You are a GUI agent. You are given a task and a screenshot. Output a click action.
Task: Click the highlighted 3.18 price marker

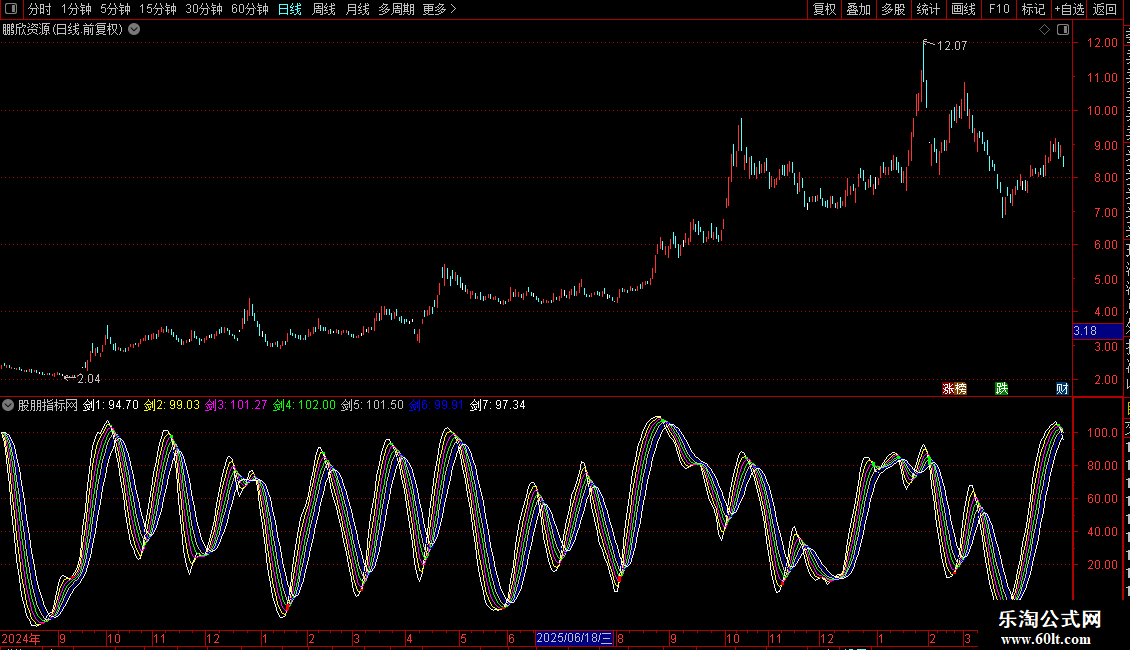tap(1097, 331)
